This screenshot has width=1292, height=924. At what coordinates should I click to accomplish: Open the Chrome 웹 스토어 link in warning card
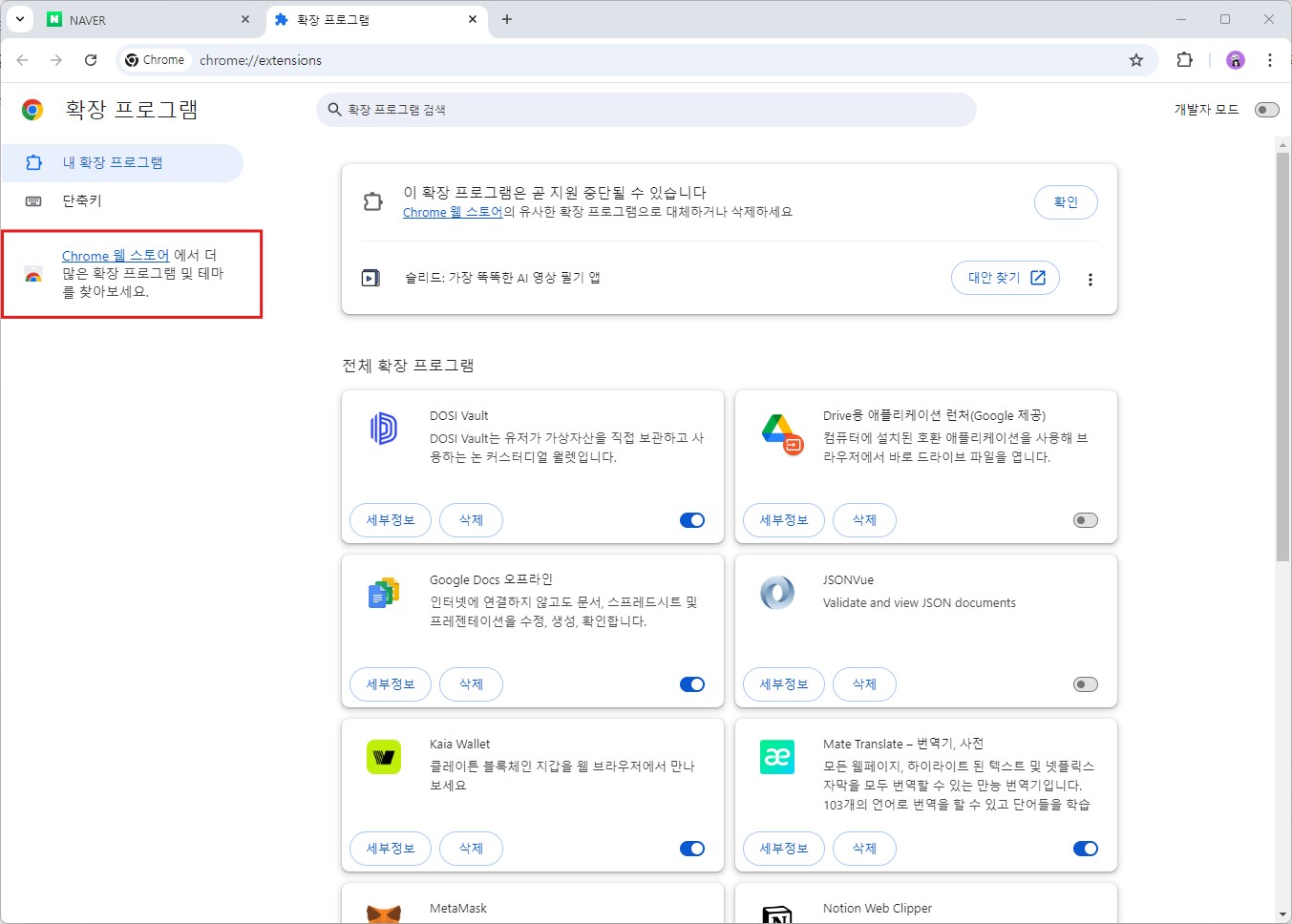(453, 212)
